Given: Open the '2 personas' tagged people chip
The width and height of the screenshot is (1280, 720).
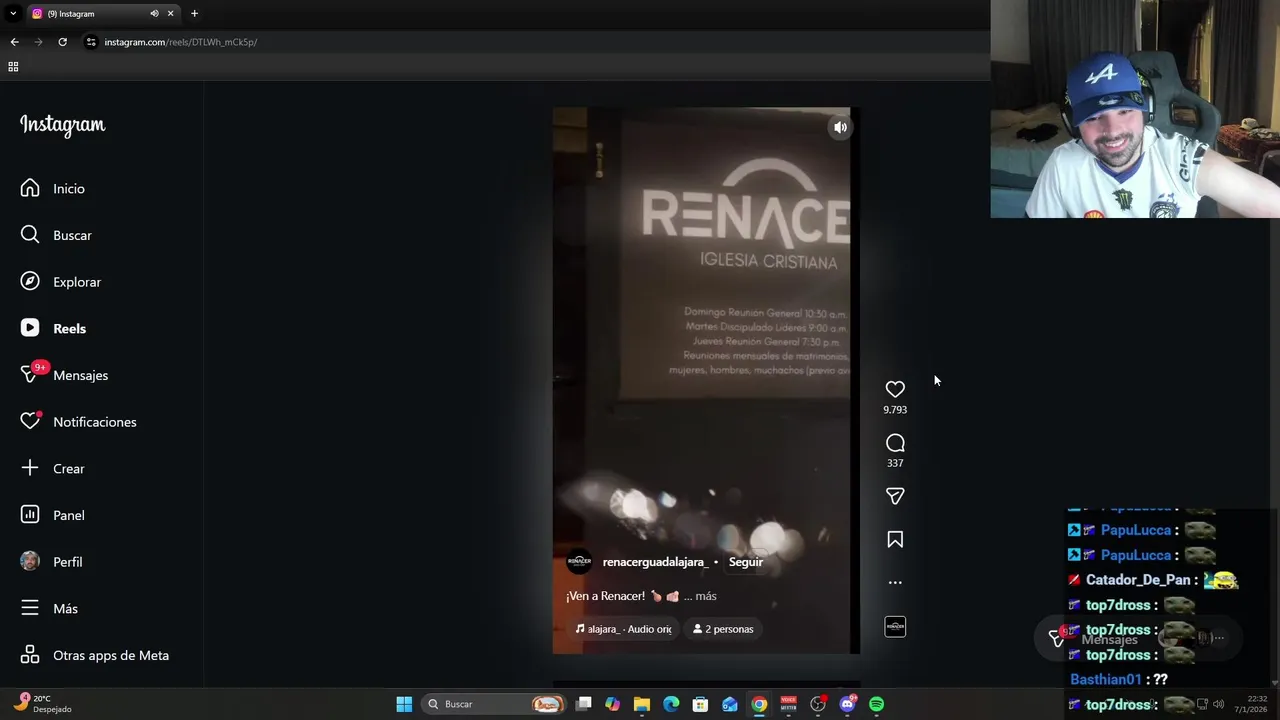Looking at the screenshot, I should (x=723, y=629).
